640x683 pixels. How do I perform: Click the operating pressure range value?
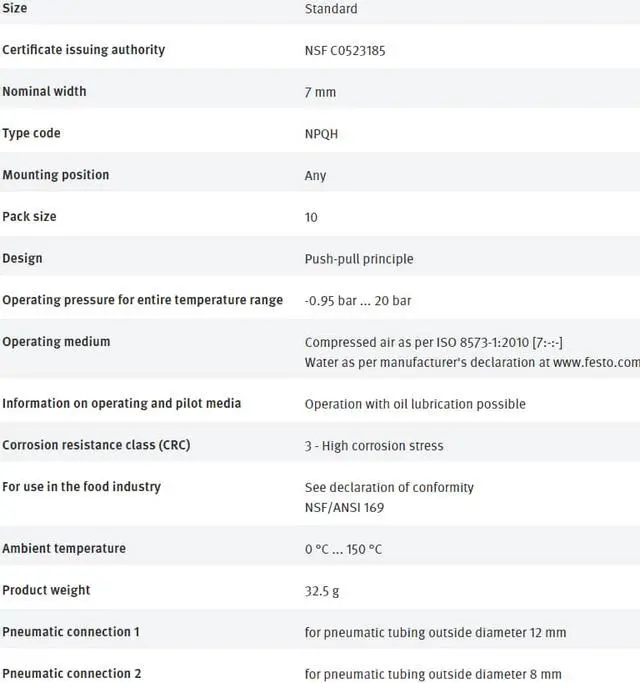(x=357, y=301)
